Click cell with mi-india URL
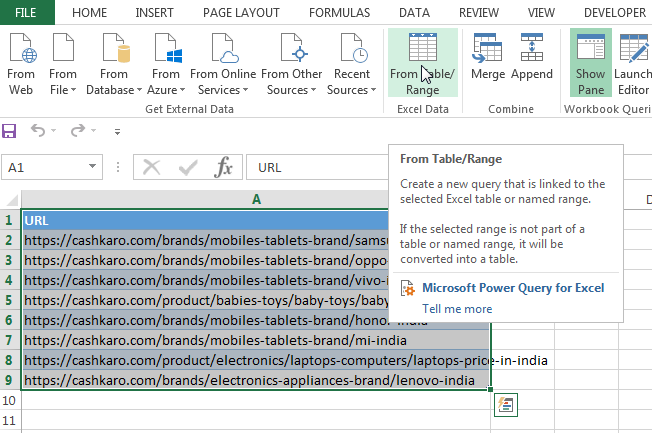This screenshot has height=433, width=652. (256, 340)
